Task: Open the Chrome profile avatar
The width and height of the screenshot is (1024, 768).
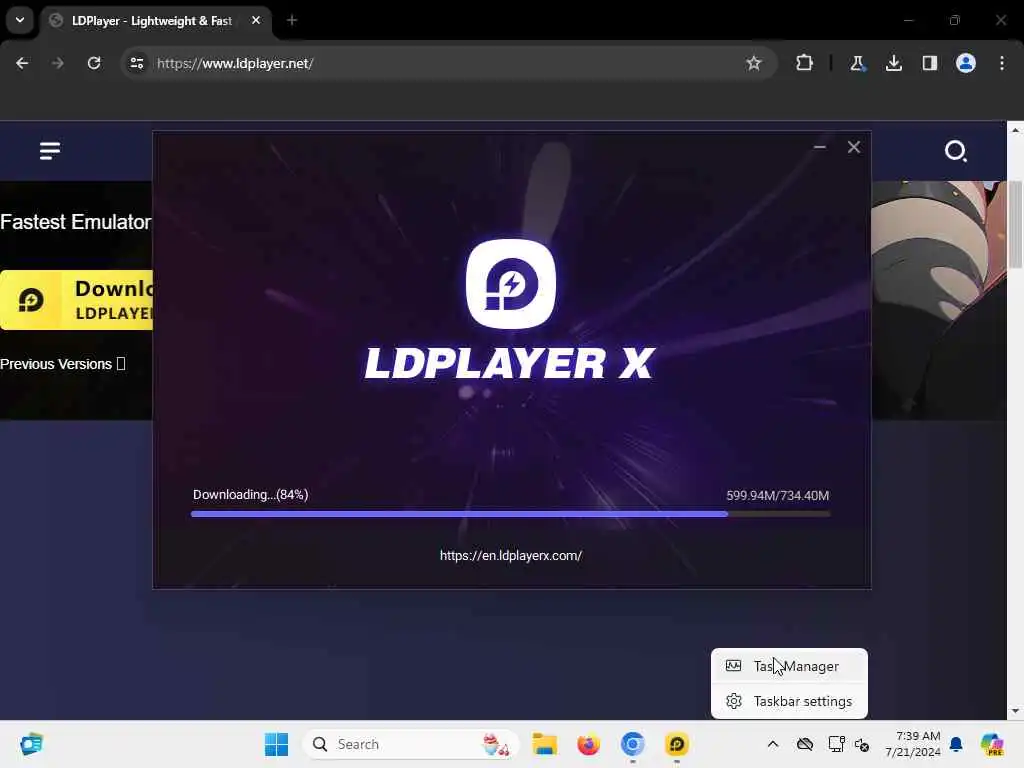Action: tap(966, 63)
